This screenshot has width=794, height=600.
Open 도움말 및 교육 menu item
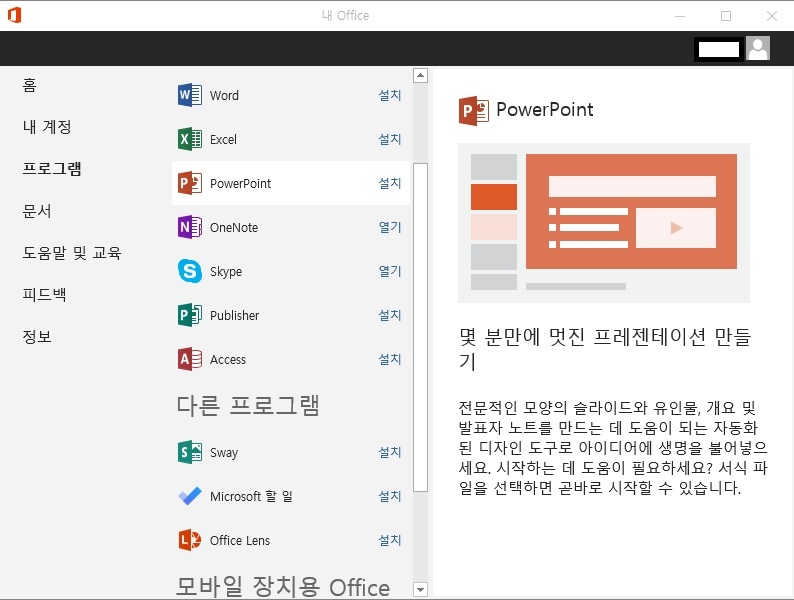[x=71, y=253]
